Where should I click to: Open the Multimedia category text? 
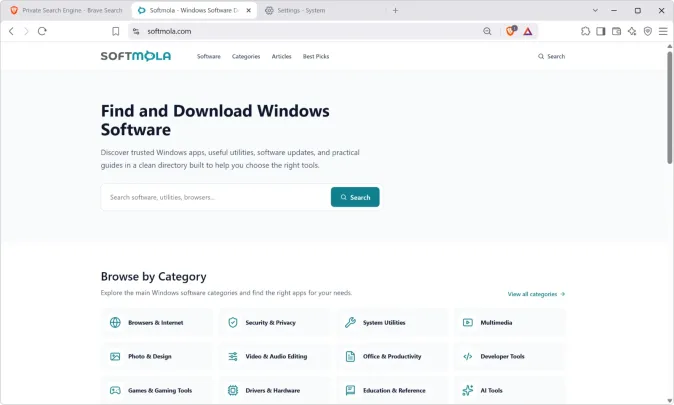496,322
